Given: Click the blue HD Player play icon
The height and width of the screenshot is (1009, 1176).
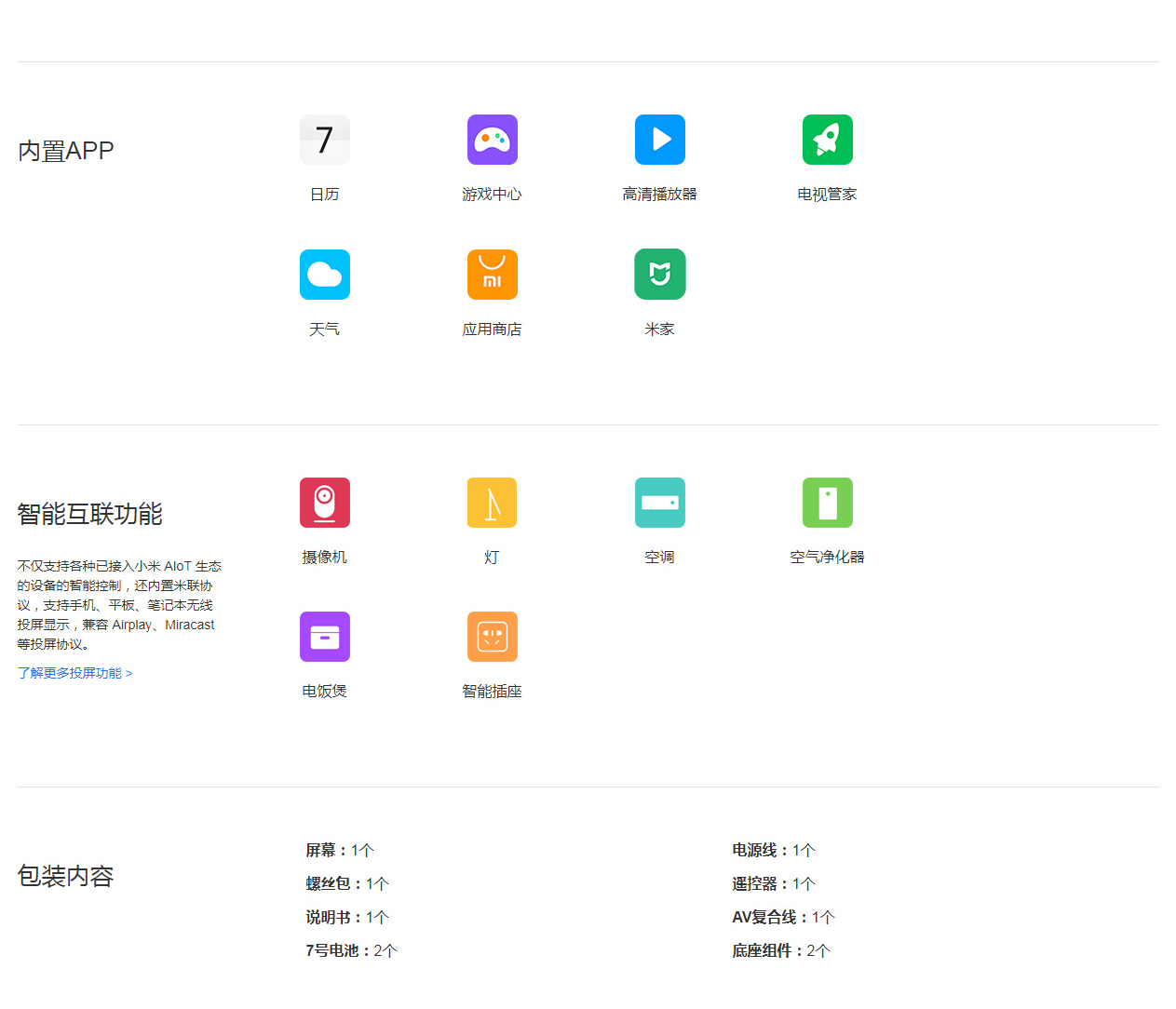Looking at the screenshot, I should 659,140.
